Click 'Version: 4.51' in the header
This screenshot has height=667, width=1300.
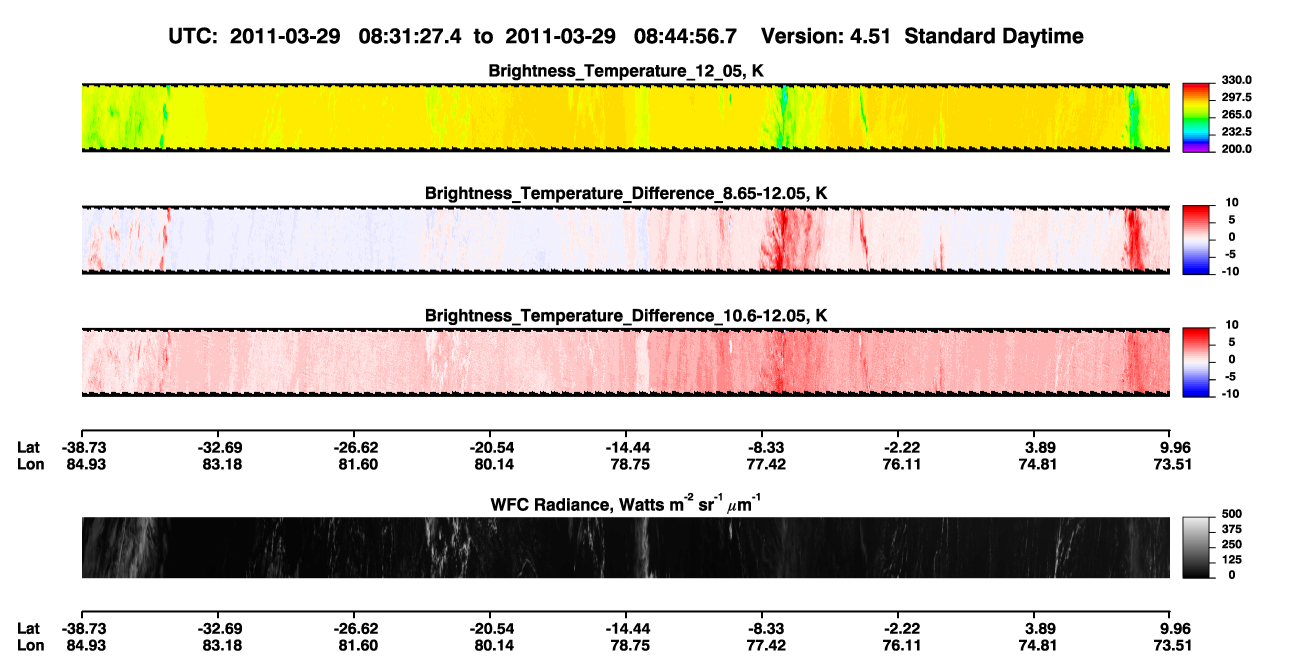(827, 36)
